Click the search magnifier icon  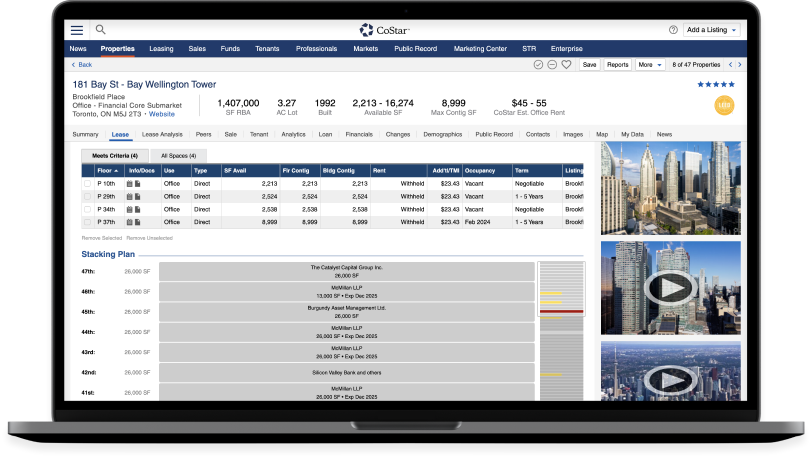click(100, 30)
